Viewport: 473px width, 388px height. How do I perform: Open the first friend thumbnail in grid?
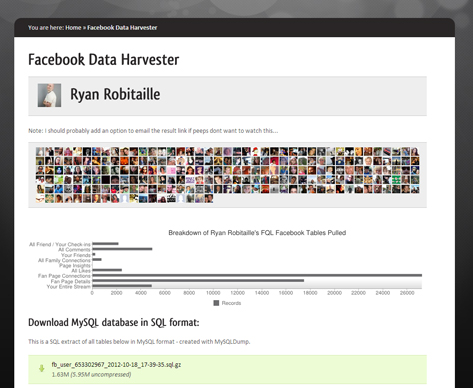point(40,152)
